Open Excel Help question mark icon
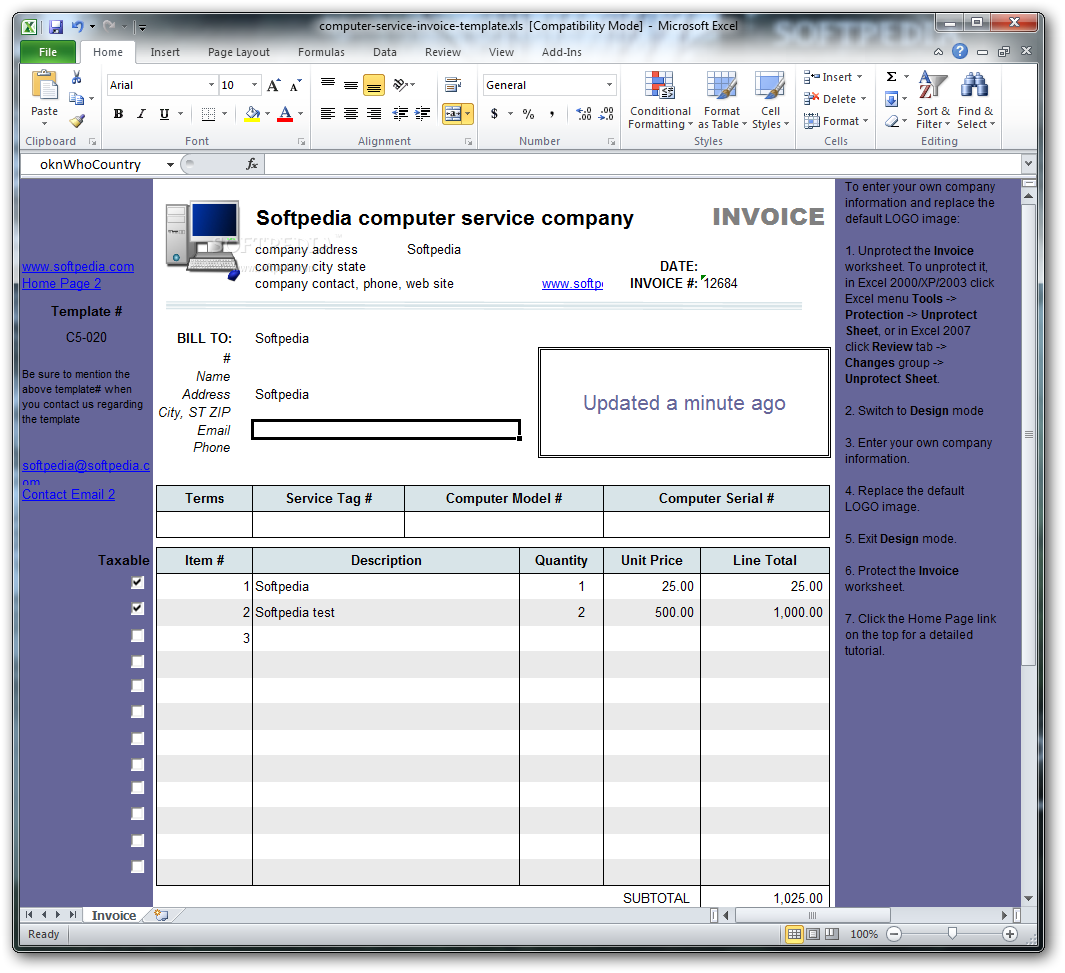1065x973 pixels. [960, 51]
